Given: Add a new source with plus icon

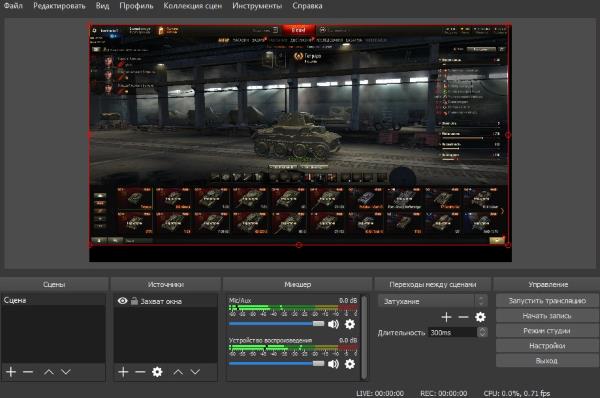Looking at the screenshot, I should 123,372.
